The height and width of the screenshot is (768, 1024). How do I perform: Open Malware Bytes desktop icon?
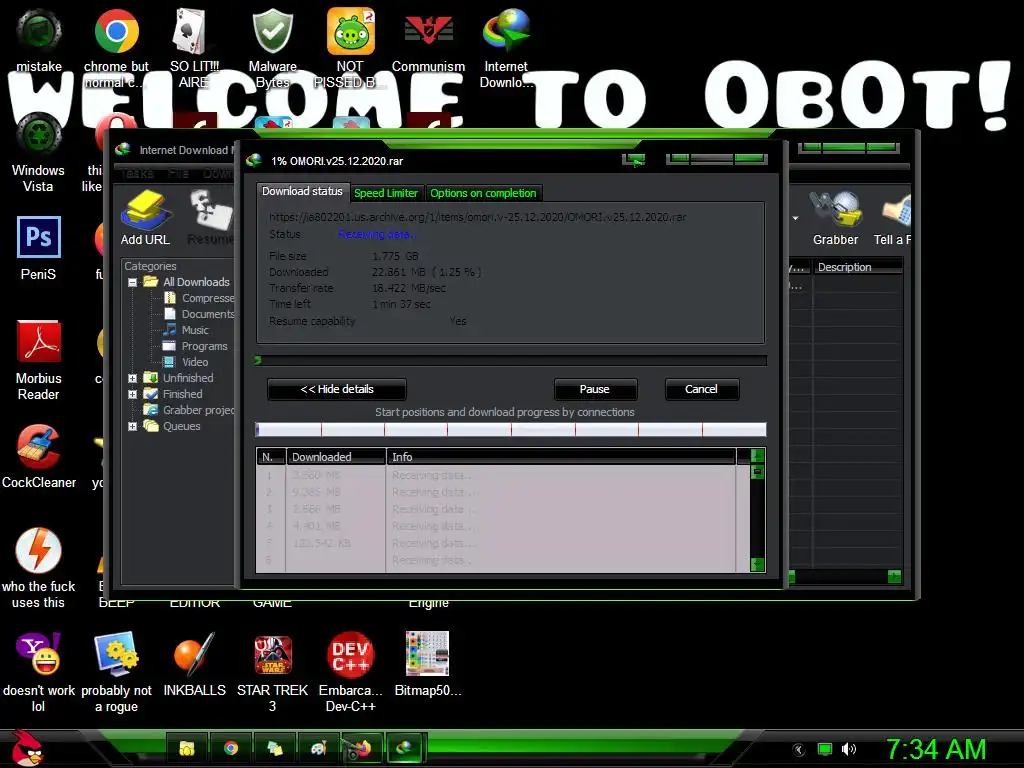pyautogui.click(x=272, y=48)
